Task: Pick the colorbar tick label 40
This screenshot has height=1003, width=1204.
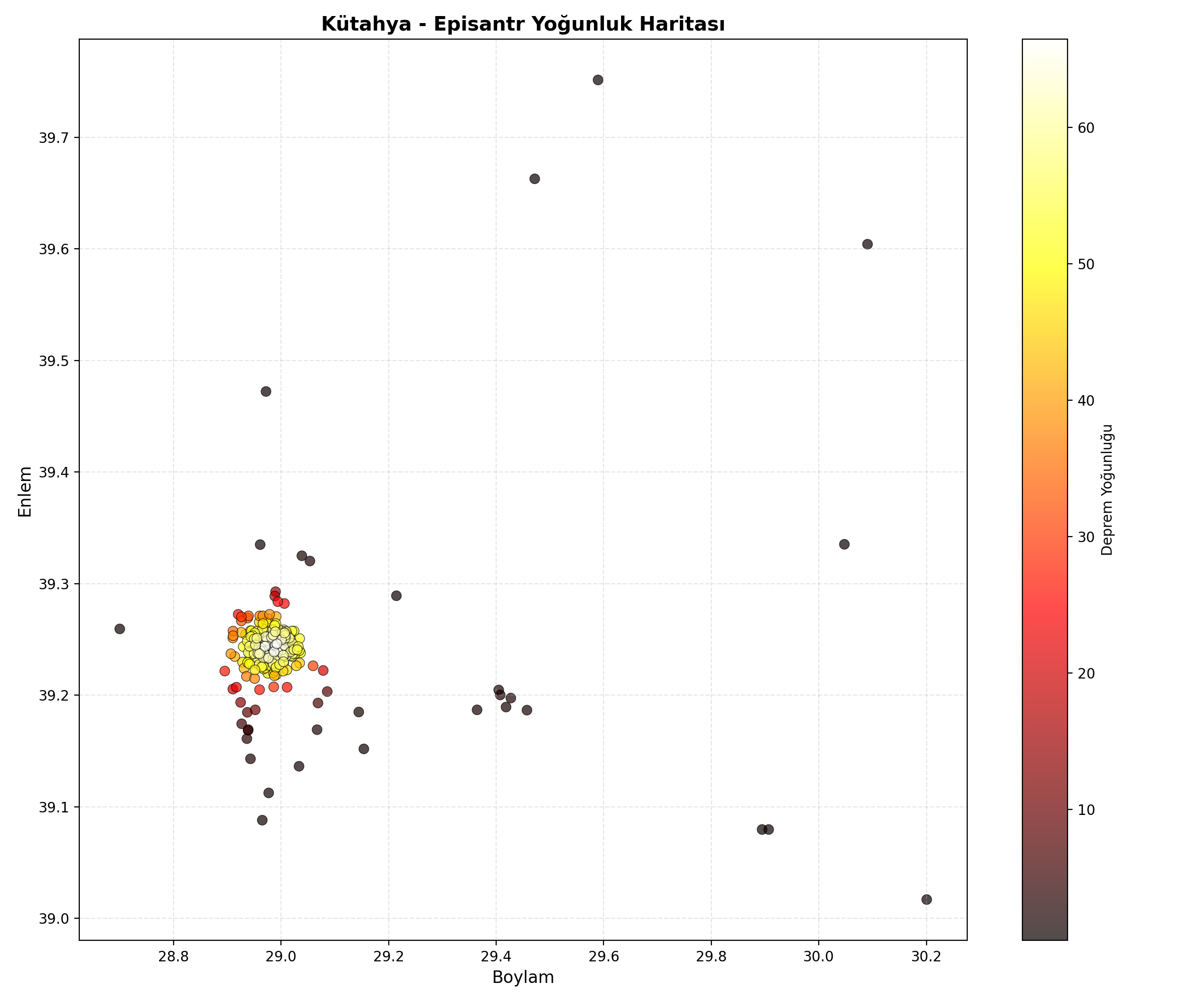Action: tap(1087, 401)
